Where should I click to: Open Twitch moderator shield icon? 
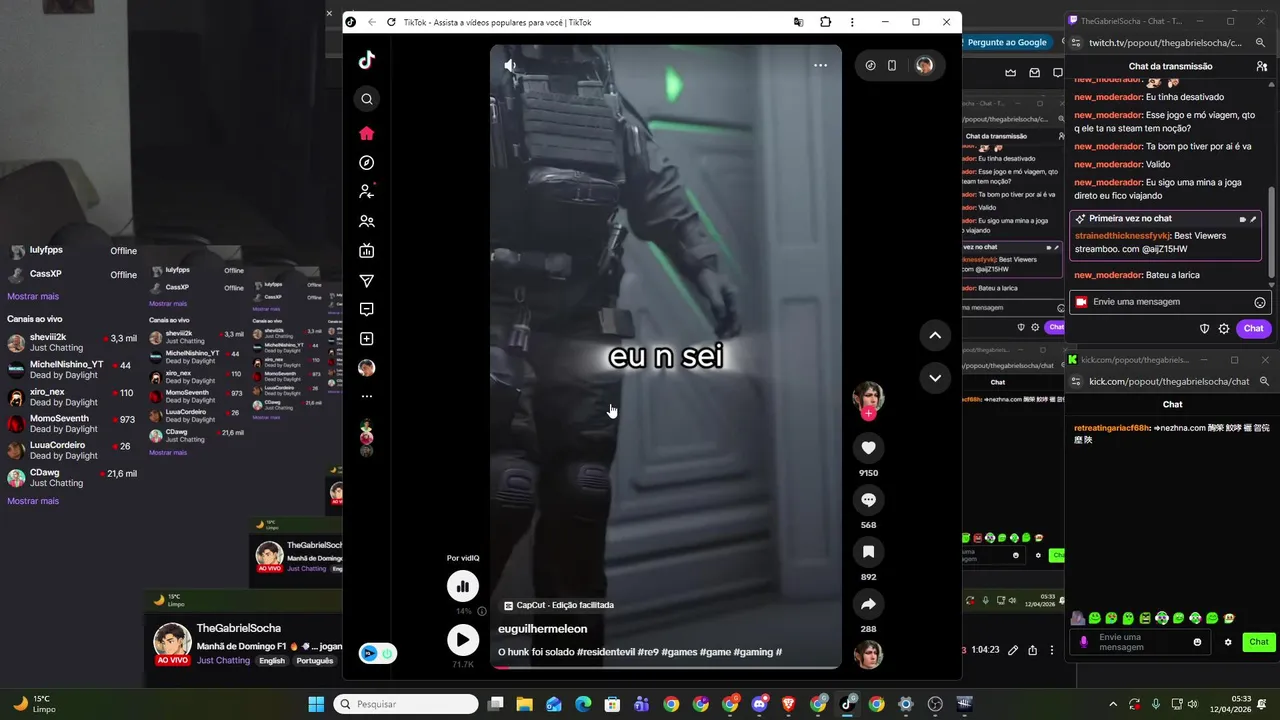click(x=1204, y=328)
